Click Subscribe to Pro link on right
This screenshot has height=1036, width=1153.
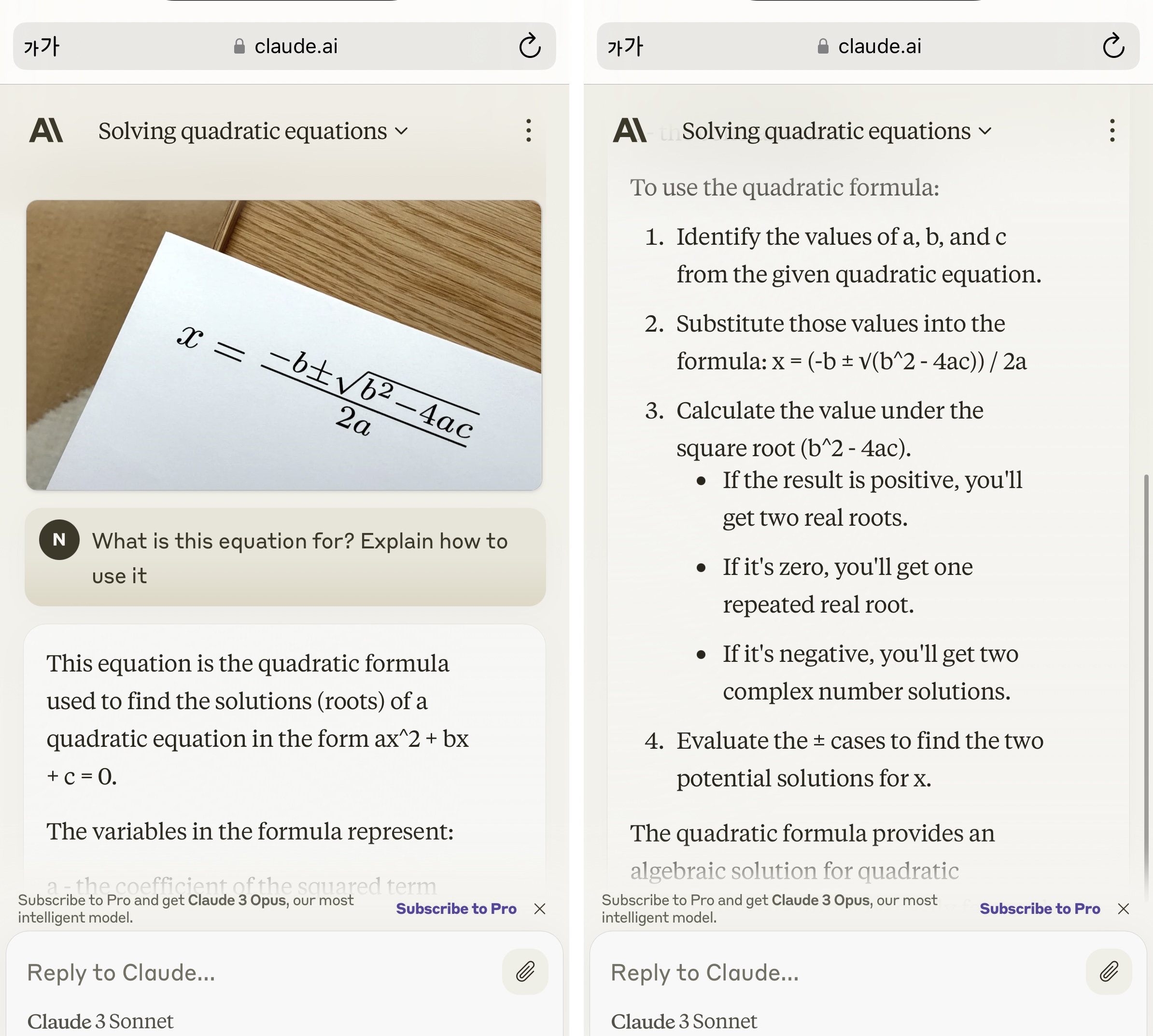point(1040,909)
